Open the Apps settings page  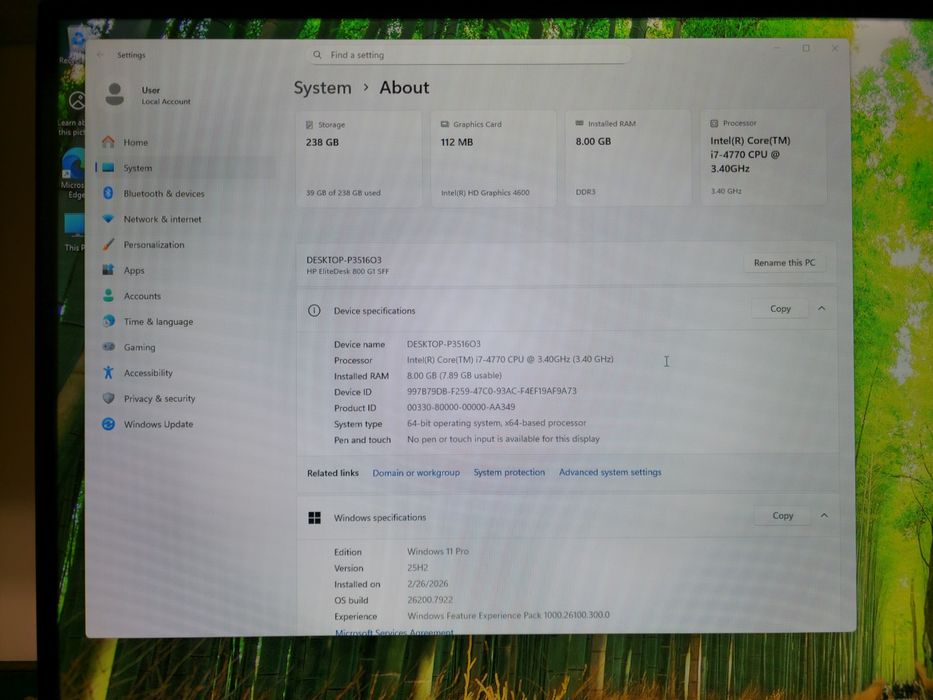[186, 270]
